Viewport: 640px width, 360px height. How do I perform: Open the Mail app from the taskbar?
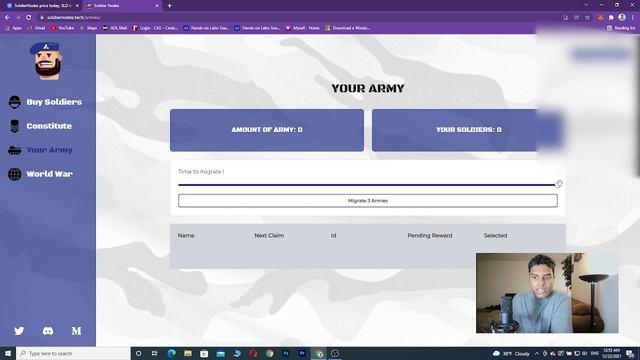(220, 353)
